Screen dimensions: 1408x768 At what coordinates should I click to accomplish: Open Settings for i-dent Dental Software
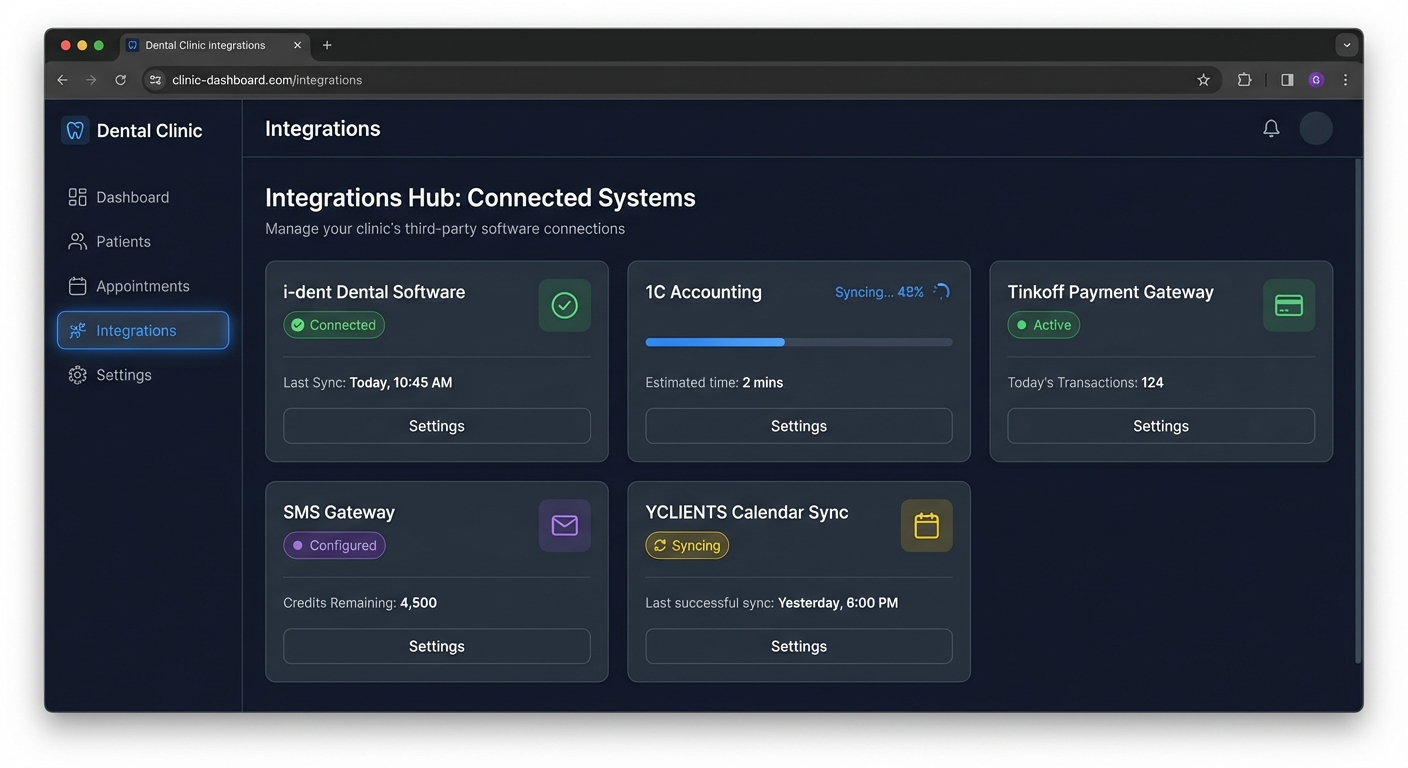(436, 426)
